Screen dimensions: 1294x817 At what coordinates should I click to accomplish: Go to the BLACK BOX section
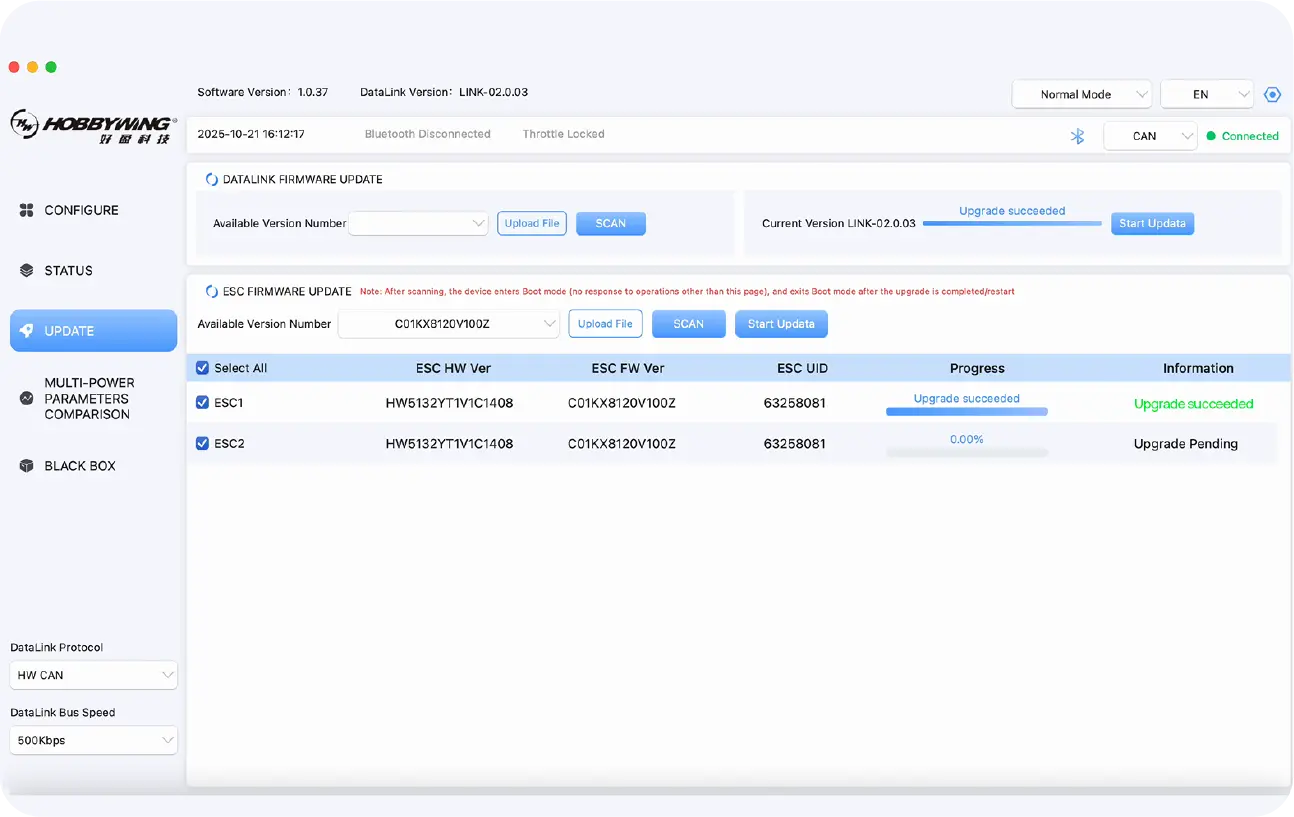pos(80,466)
